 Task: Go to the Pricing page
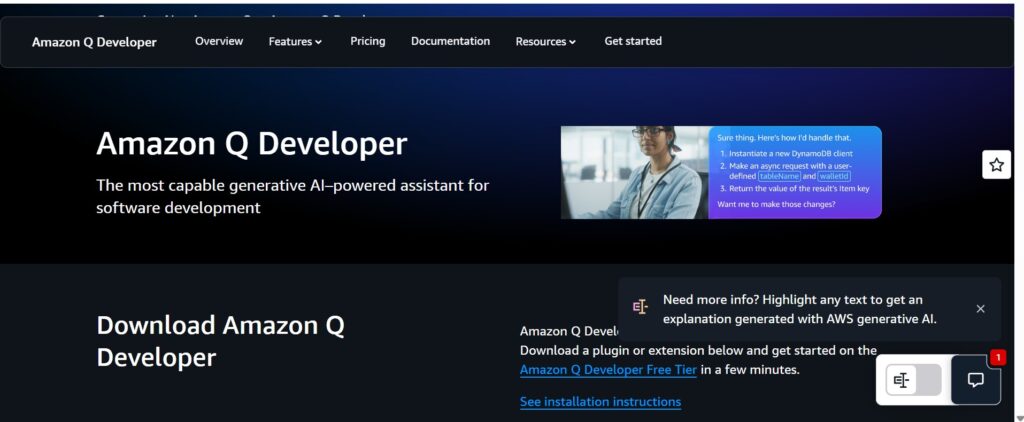(x=367, y=41)
